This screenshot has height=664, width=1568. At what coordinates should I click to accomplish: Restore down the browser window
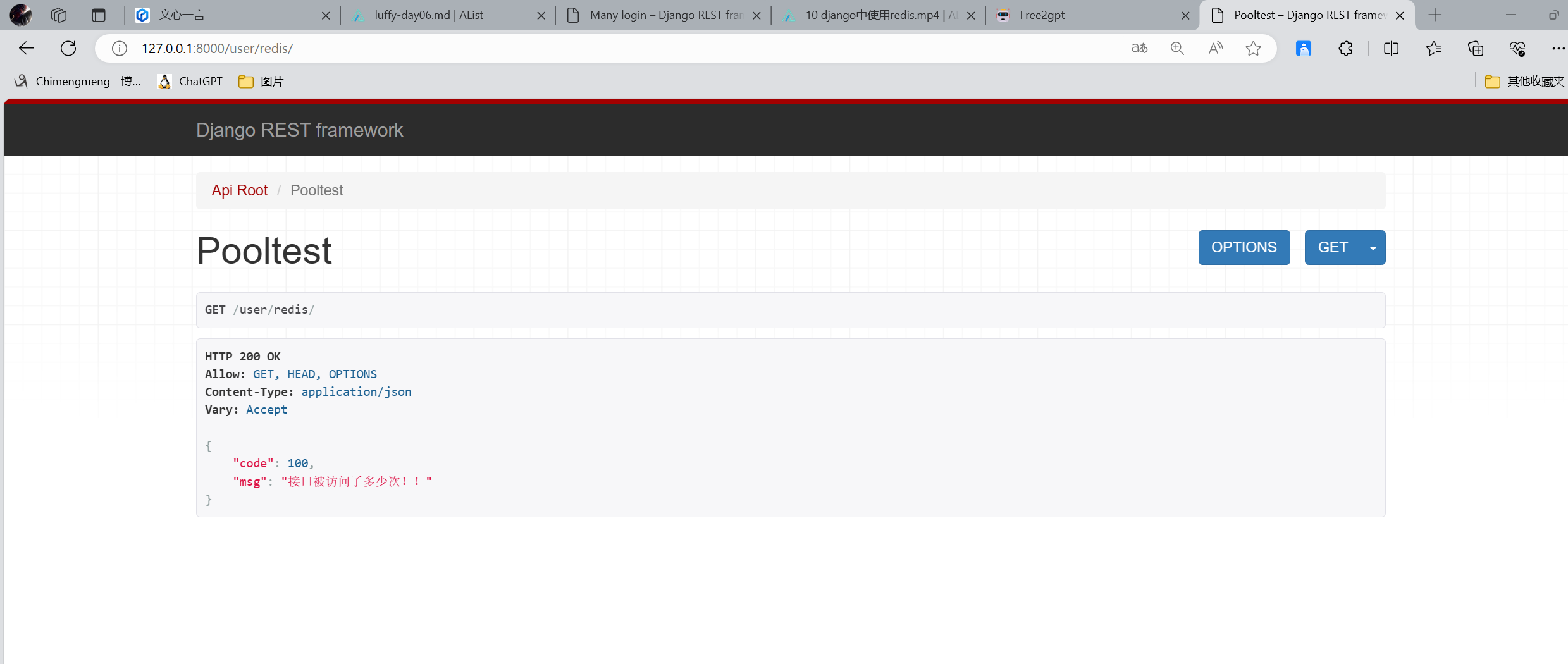[x=1553, y=15]
